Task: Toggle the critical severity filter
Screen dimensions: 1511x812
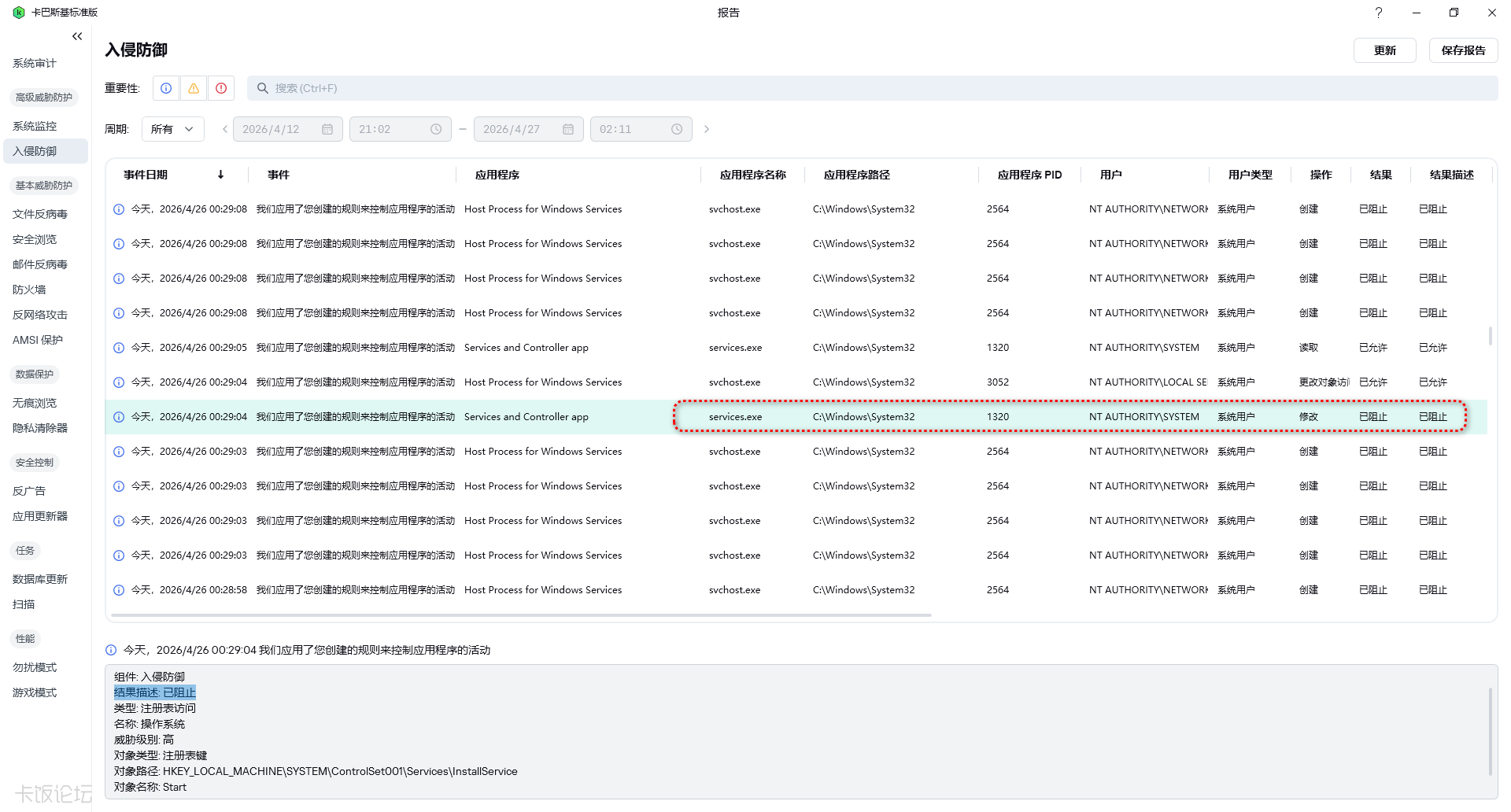Action: (221, 88)
